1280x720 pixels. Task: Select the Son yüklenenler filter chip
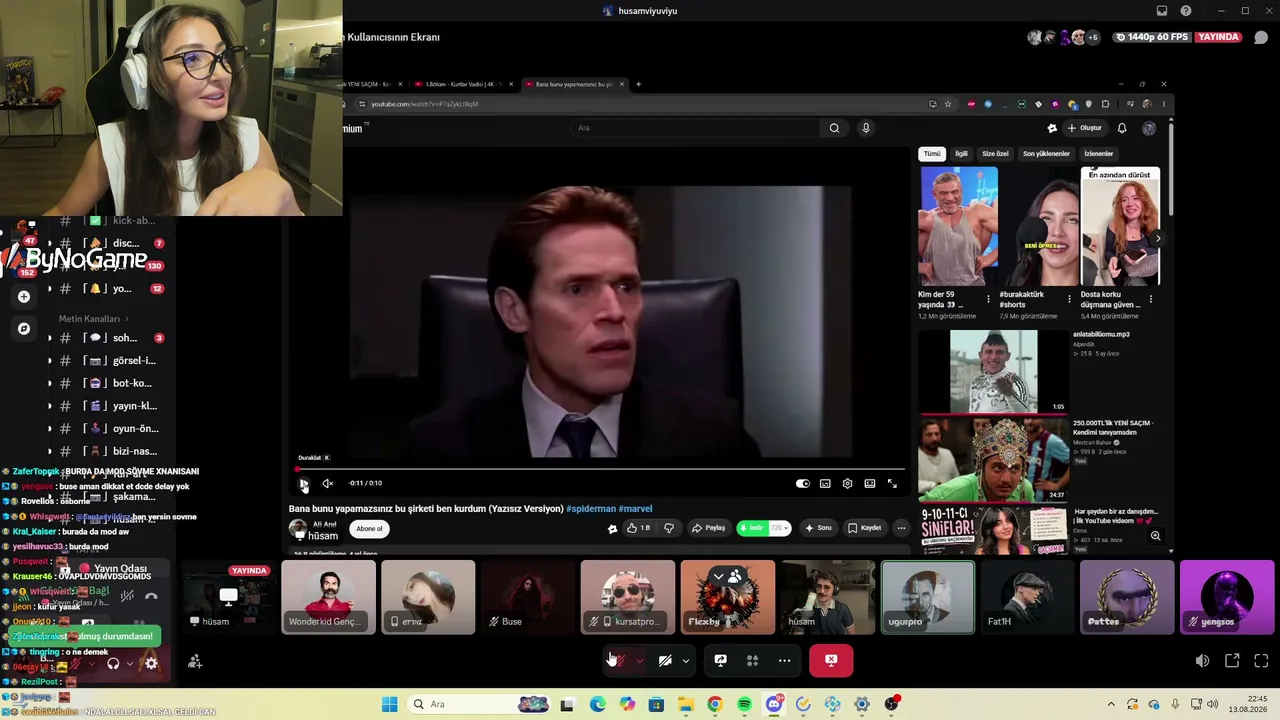point(1046,154)
